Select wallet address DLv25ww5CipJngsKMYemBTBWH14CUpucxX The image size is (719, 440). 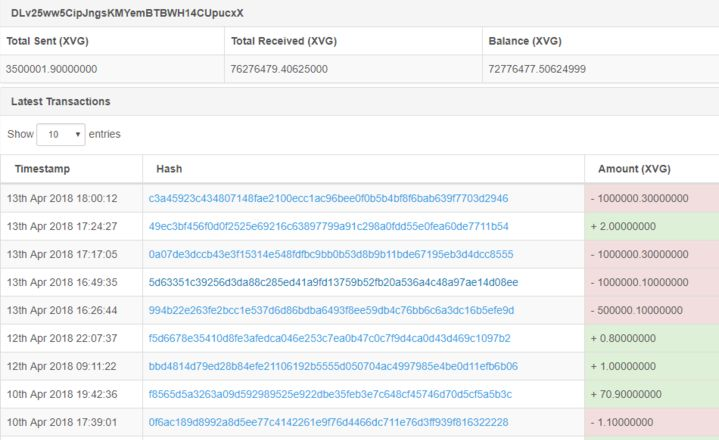[127, 13]
